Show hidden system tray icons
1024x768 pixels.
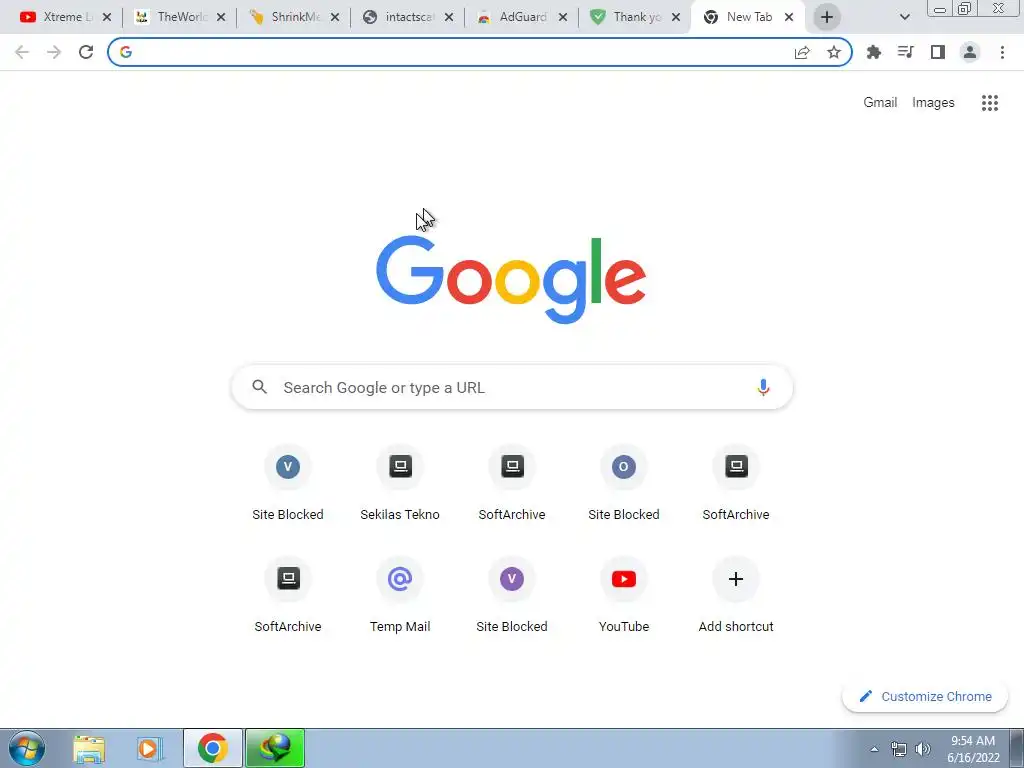pyautogui.click(x=874, y=749)
